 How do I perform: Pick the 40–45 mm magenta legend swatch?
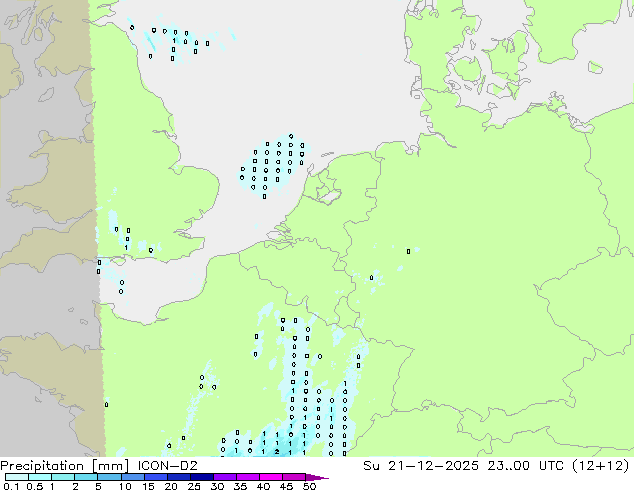[271, 477]
